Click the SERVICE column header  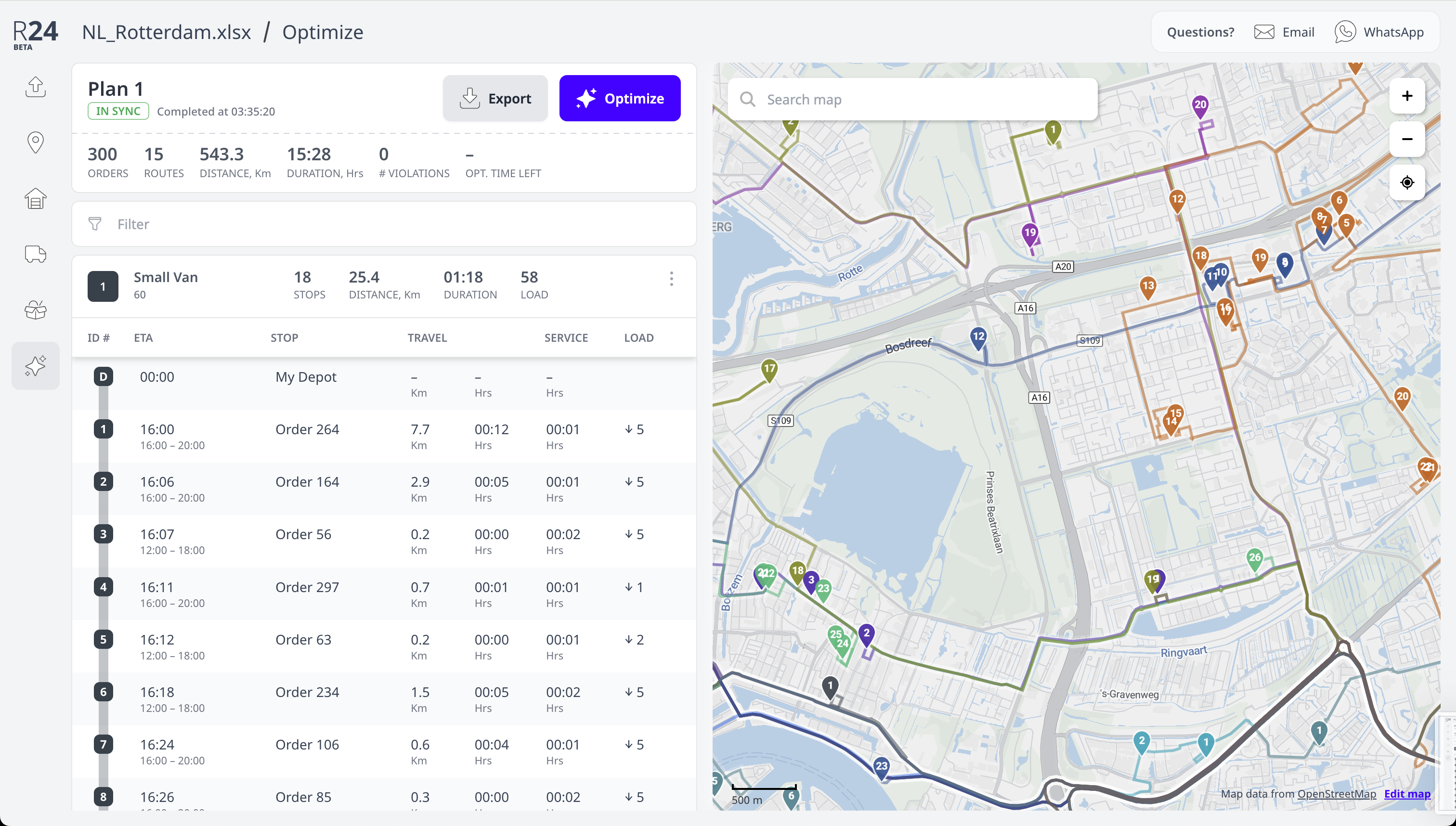coord(566,338)
